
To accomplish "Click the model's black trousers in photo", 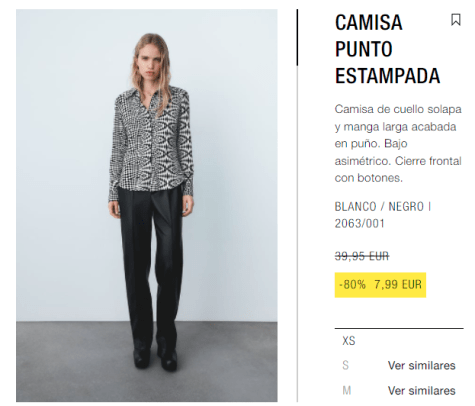I will pyautogui.click(x=151, y=267).
